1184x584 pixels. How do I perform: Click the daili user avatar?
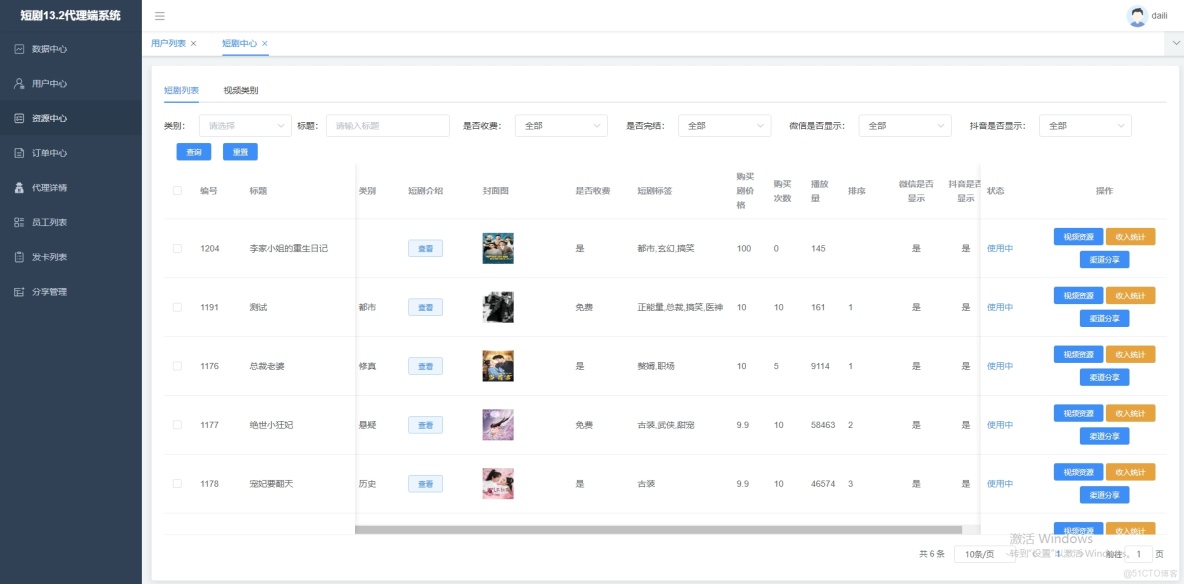[x=1135, y=15]
